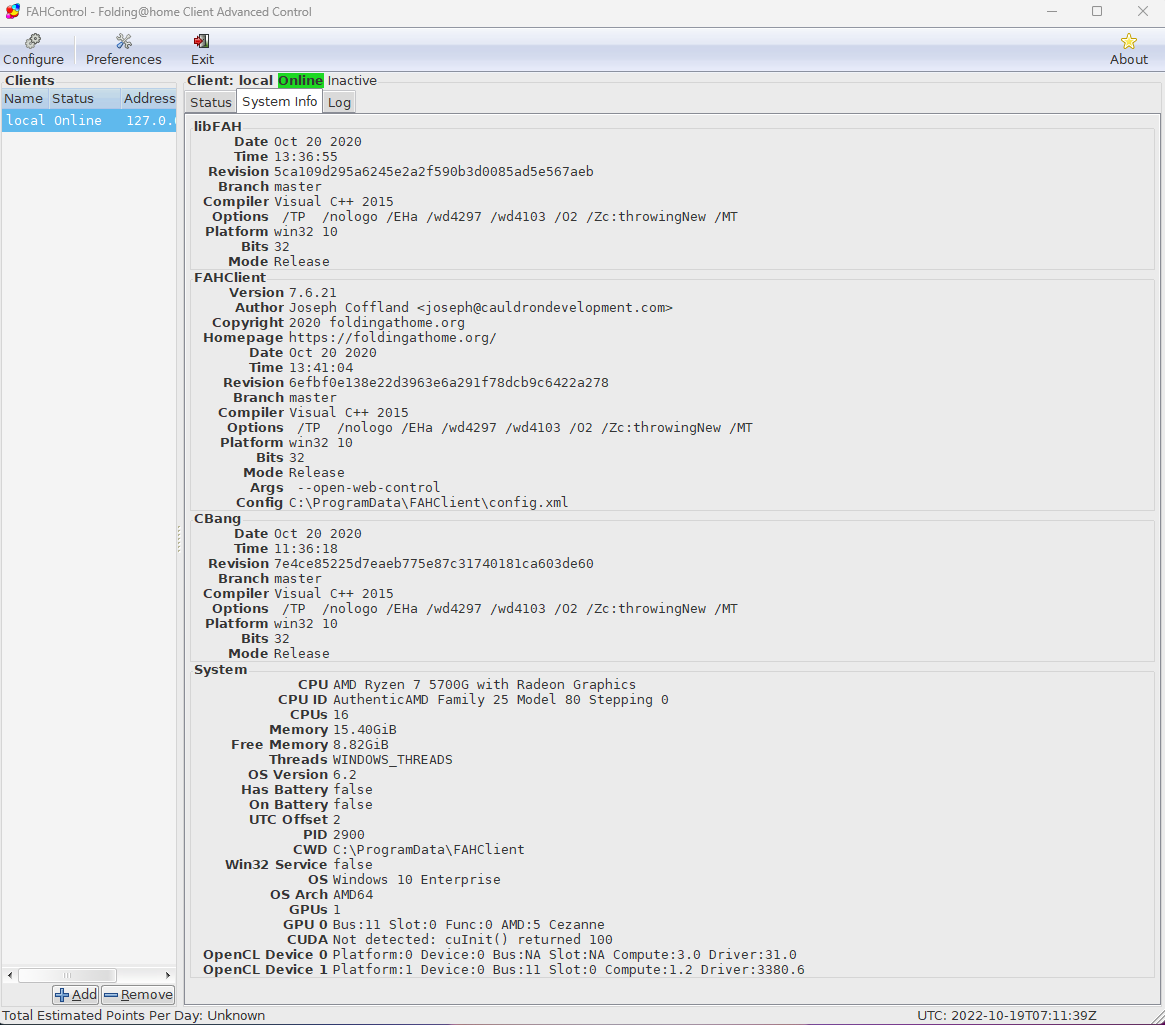The width and height of the screenshot is (1165, 1025).
Task: Click the OpenCL Device 1 entry
Action: click(568, 969)
